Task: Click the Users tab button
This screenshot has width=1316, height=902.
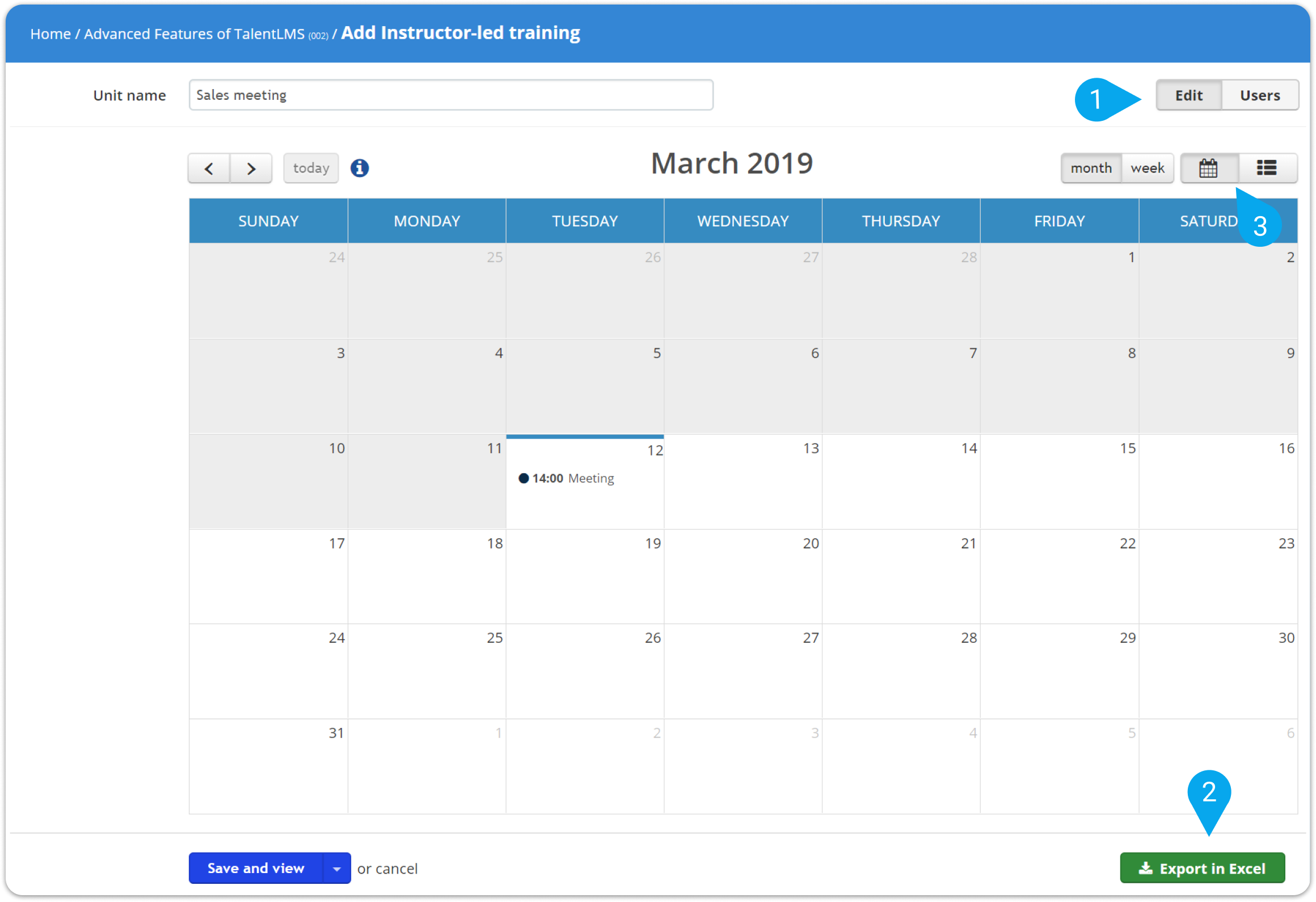Action: (x=1258, y=95)
